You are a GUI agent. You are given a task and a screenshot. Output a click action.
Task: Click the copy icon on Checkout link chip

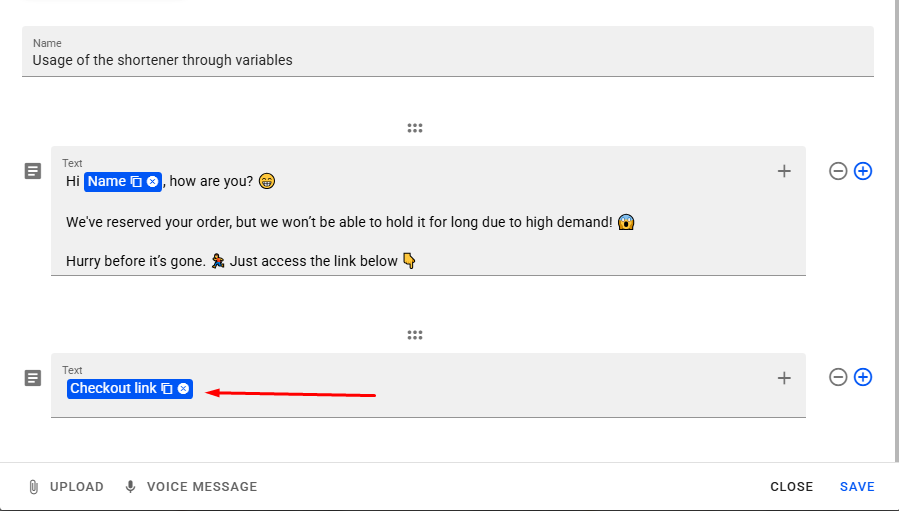(167, 389)
